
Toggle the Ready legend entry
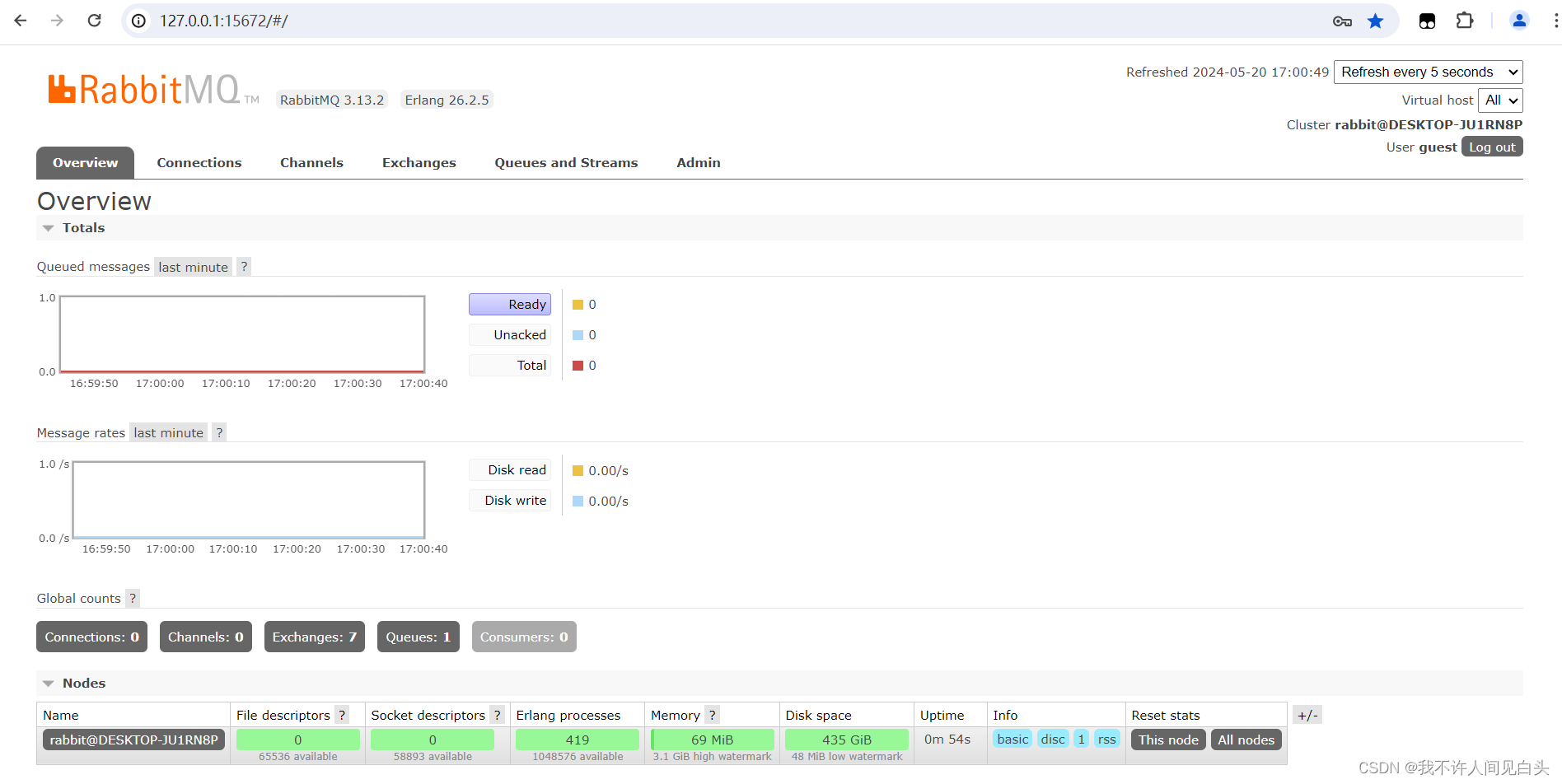click(510, 305)
